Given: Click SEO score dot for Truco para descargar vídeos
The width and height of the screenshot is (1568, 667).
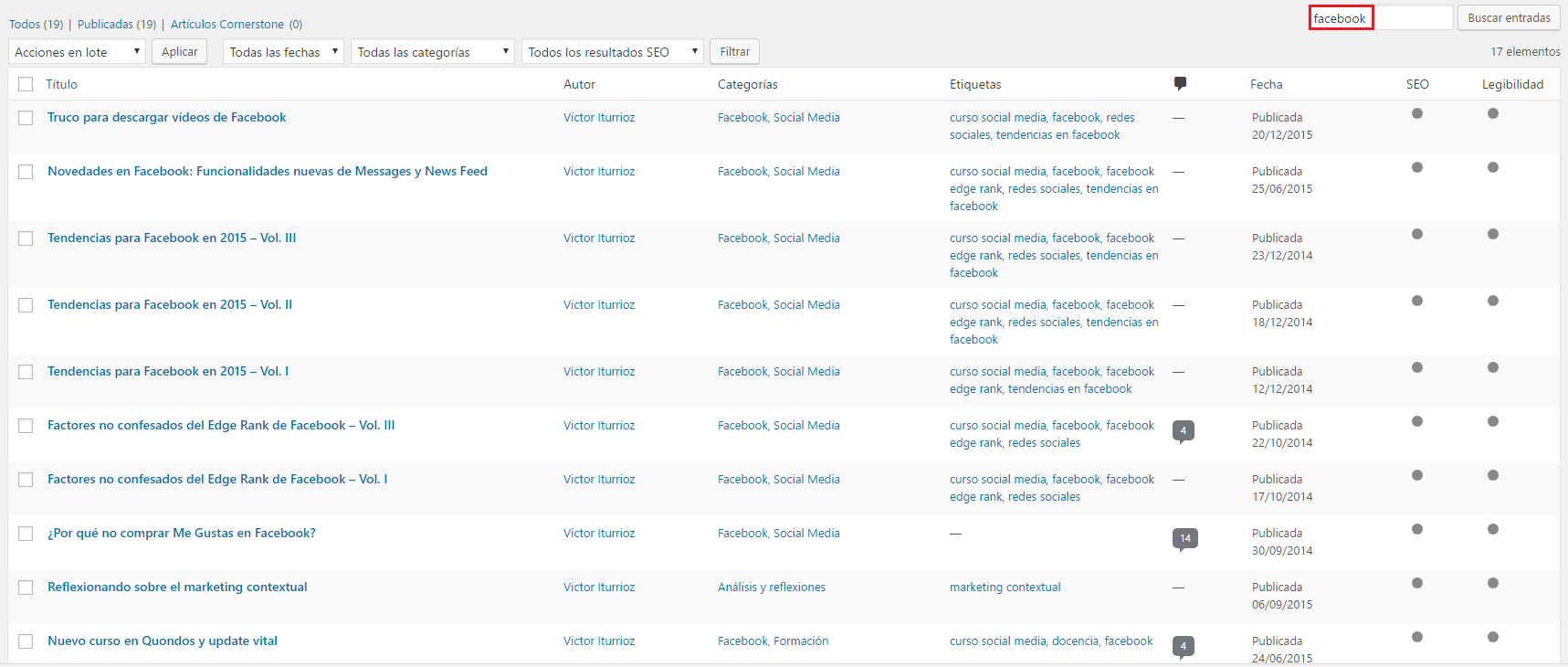Looking at the screenshot, I should 1416,114.
